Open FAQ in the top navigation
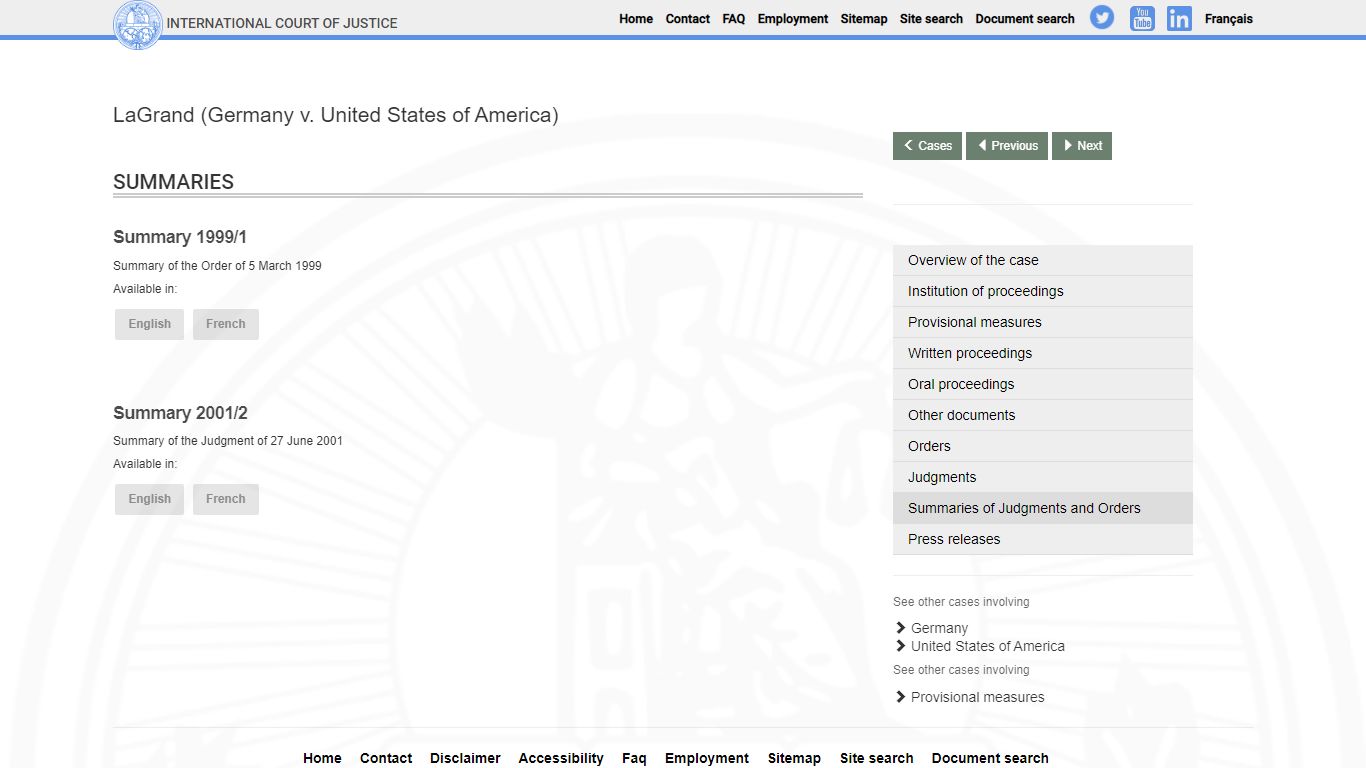Image resolution: width=1366 pixels, height=768 pixels. tap(734, 19)
